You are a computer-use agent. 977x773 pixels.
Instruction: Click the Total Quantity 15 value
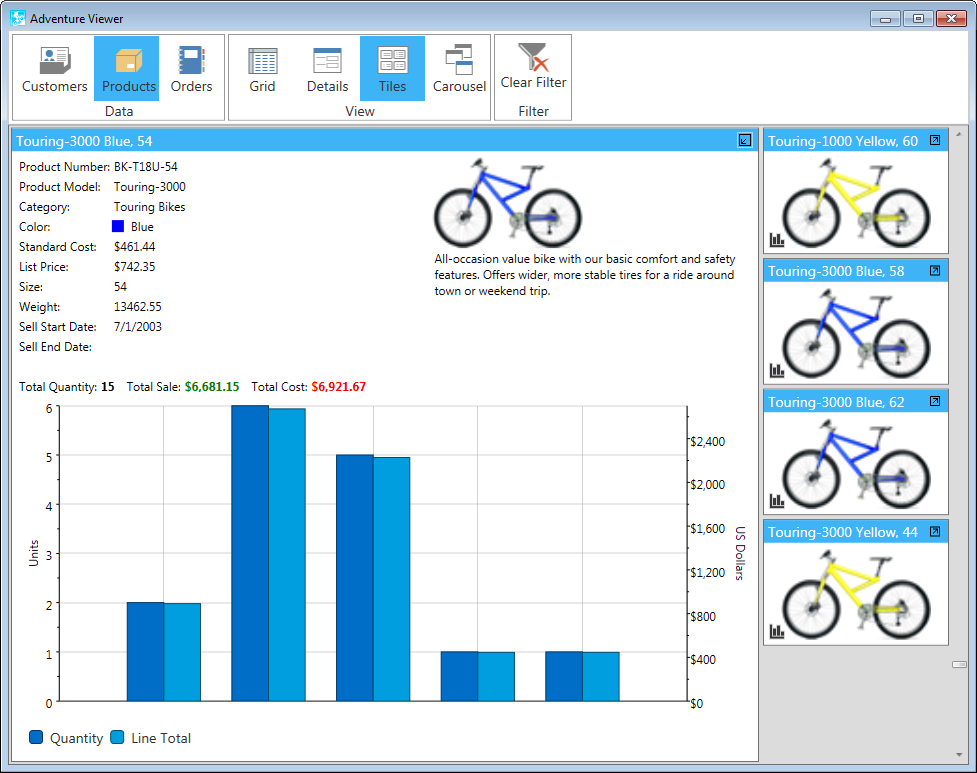pos(108,387)
